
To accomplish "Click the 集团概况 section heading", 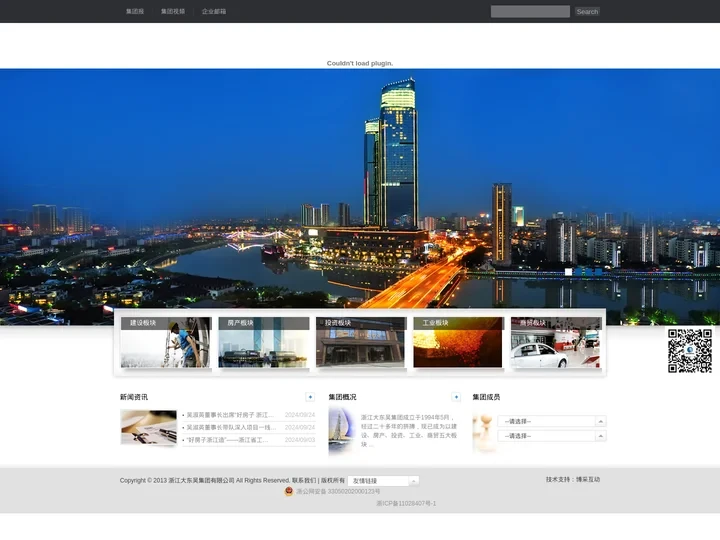I will pos(342,397).
